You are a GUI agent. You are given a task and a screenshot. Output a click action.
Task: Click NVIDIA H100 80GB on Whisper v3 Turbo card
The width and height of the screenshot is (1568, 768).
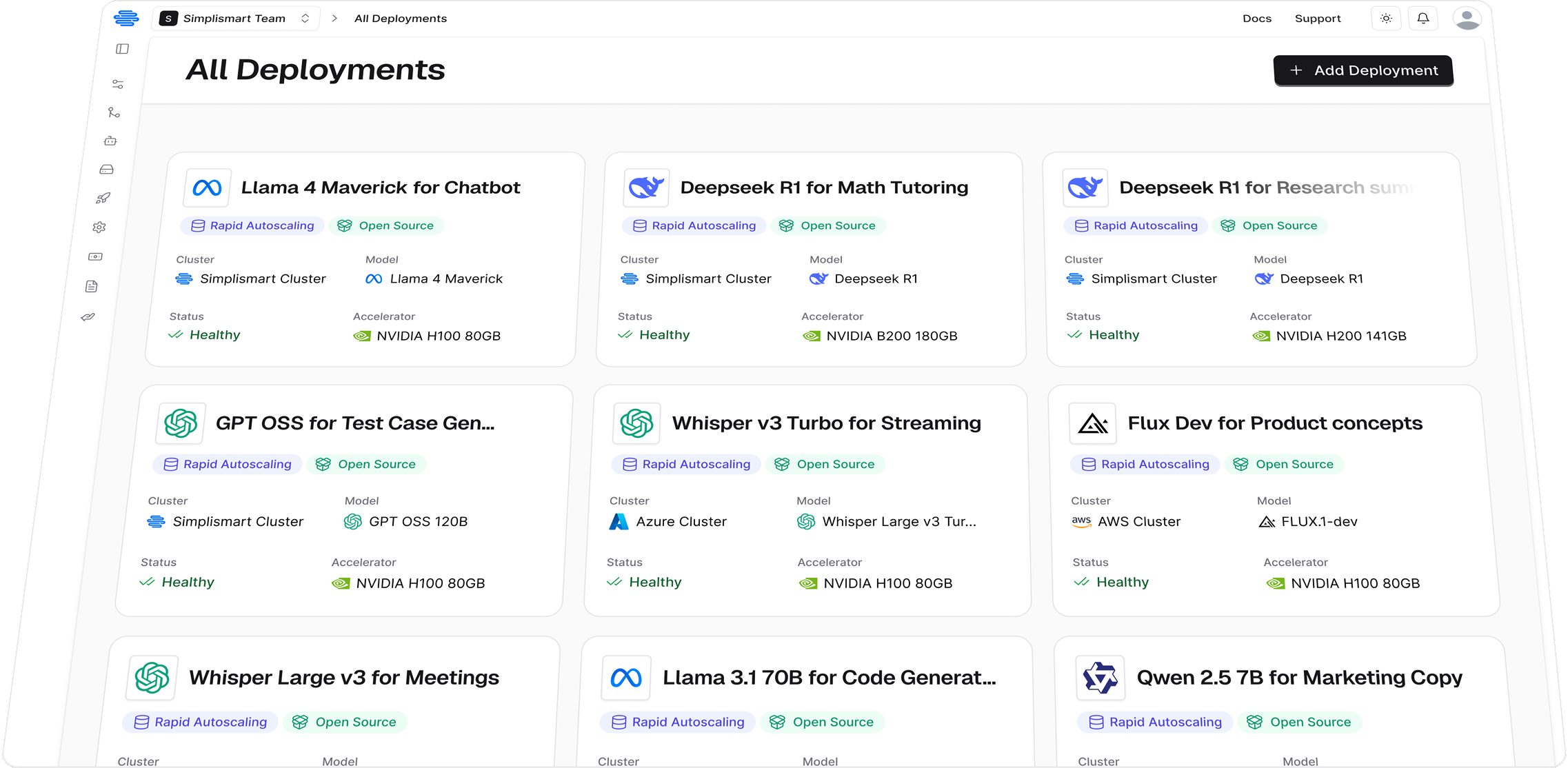pyautogui.click(x=876, y=583)
